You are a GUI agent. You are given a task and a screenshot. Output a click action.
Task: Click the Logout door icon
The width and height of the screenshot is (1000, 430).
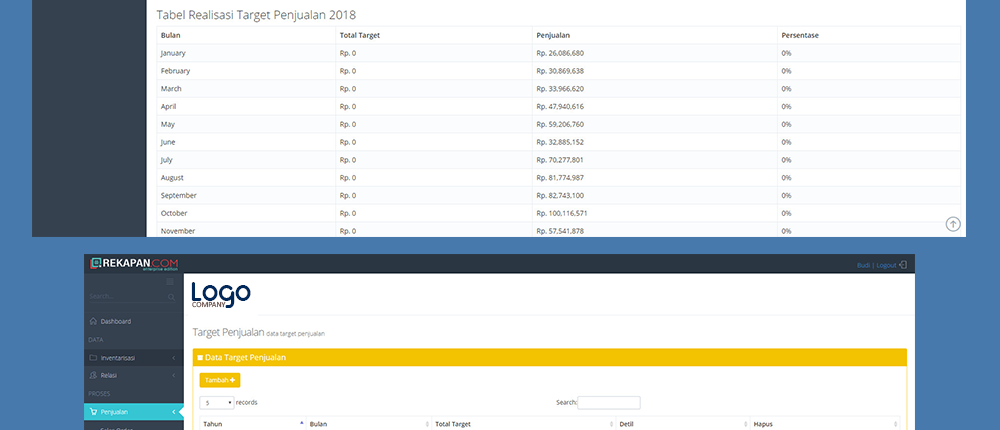click(x=902, y=265)
